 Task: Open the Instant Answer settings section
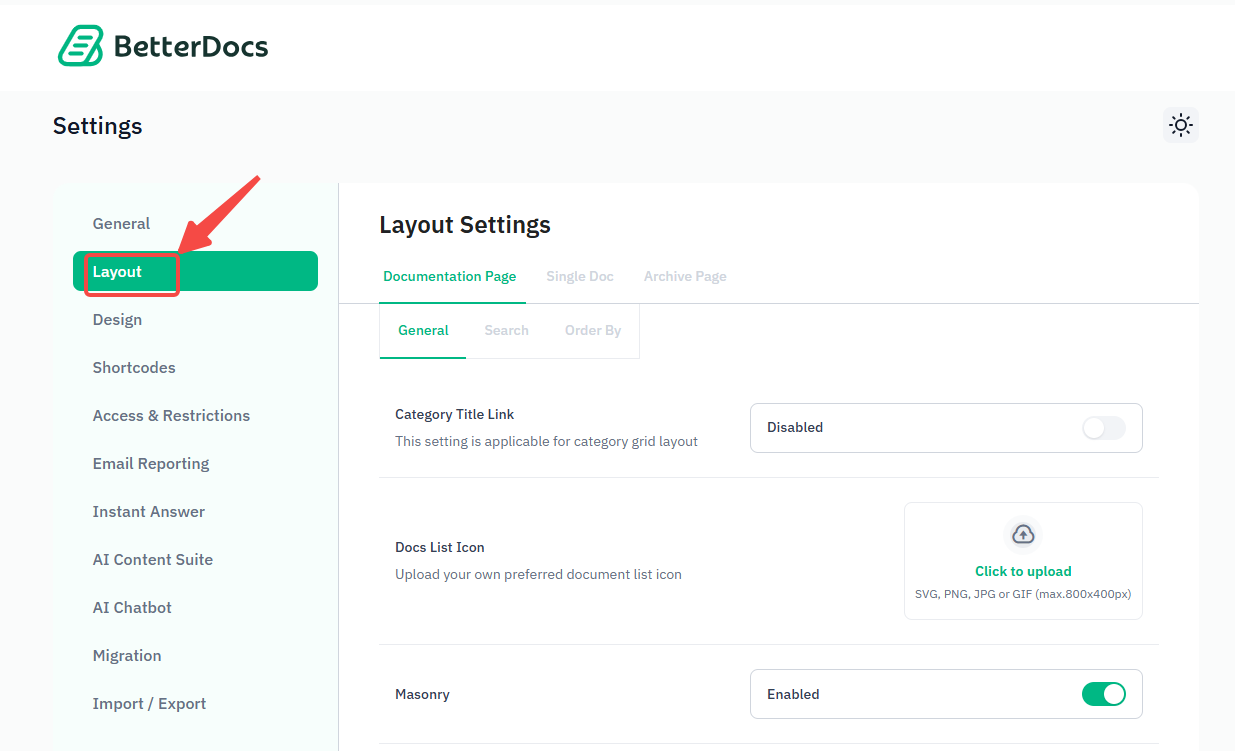point(148,511)
